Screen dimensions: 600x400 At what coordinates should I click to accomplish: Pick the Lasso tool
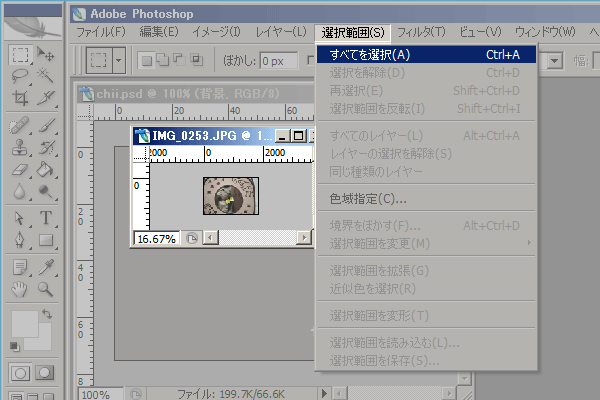19,76
